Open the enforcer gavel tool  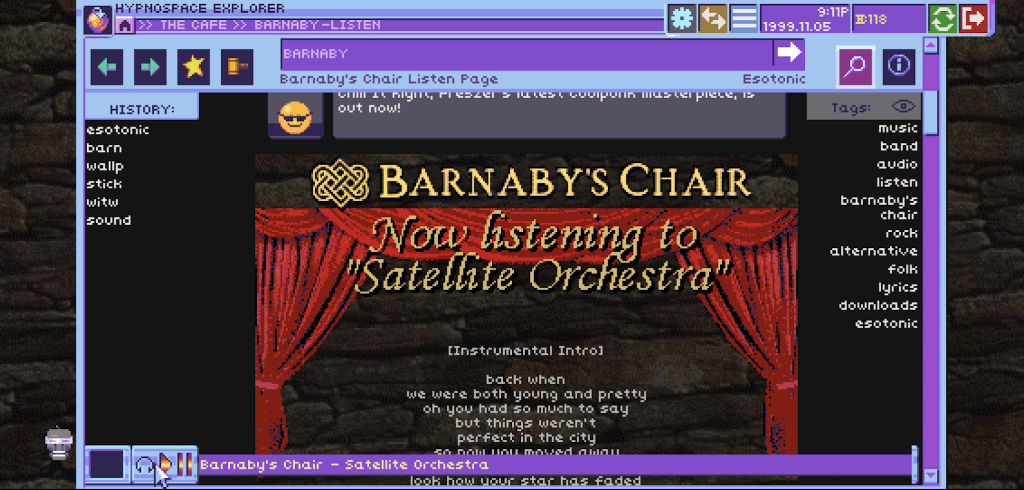coord(236,67)
